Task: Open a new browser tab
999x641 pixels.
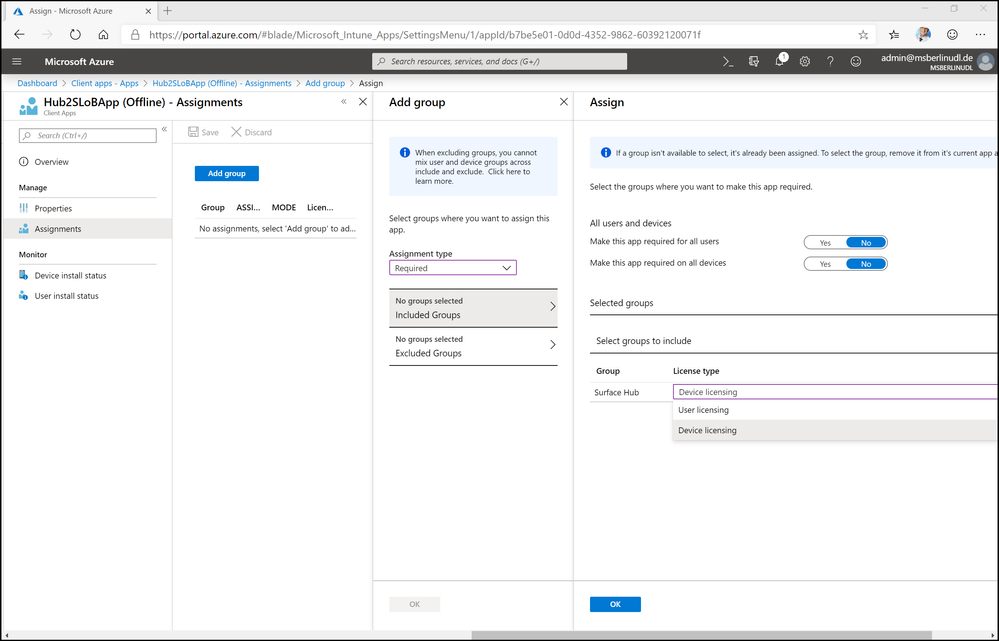Action: tap(168, 11)
